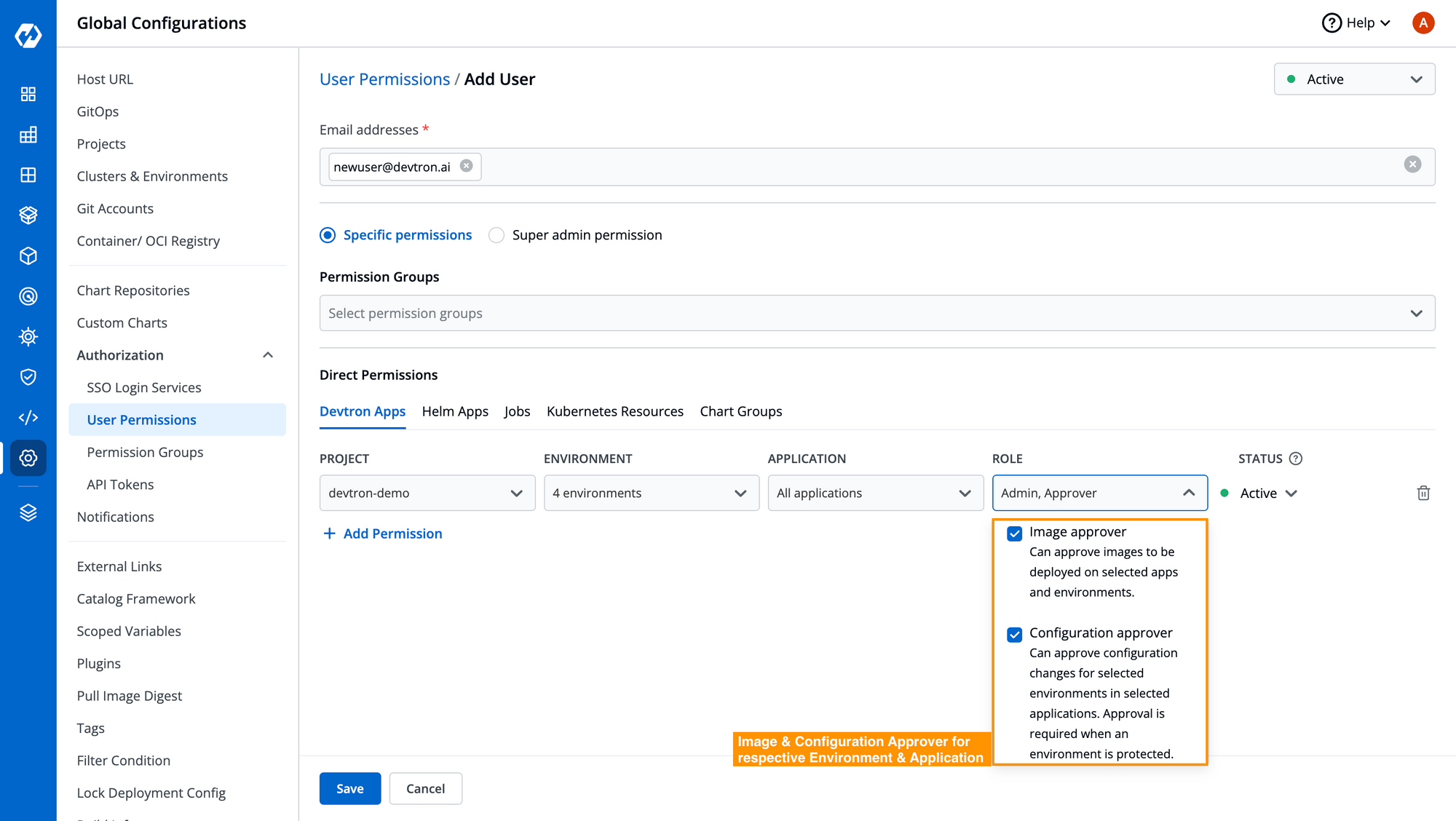Open External Links settings
The width and height of the screenshot is (1456, 821).
(x=119, y=566)
